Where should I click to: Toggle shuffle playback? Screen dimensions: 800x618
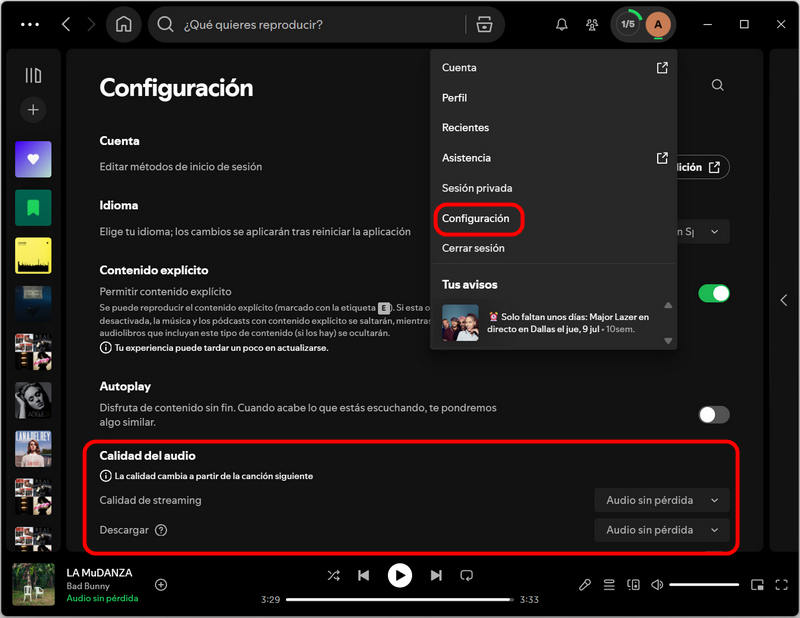[334, 576]
